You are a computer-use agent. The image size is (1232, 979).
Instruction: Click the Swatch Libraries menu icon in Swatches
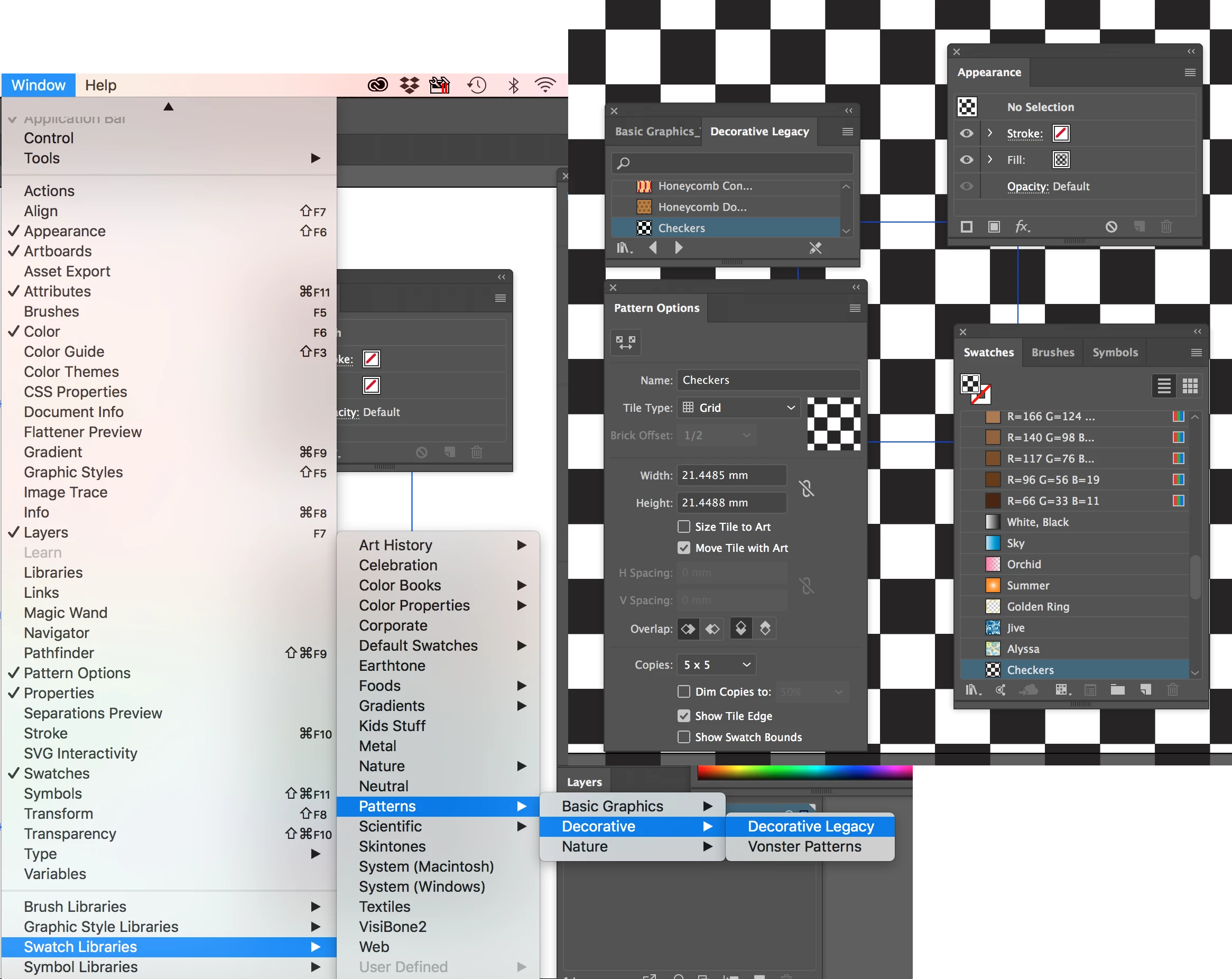[972, 690]
